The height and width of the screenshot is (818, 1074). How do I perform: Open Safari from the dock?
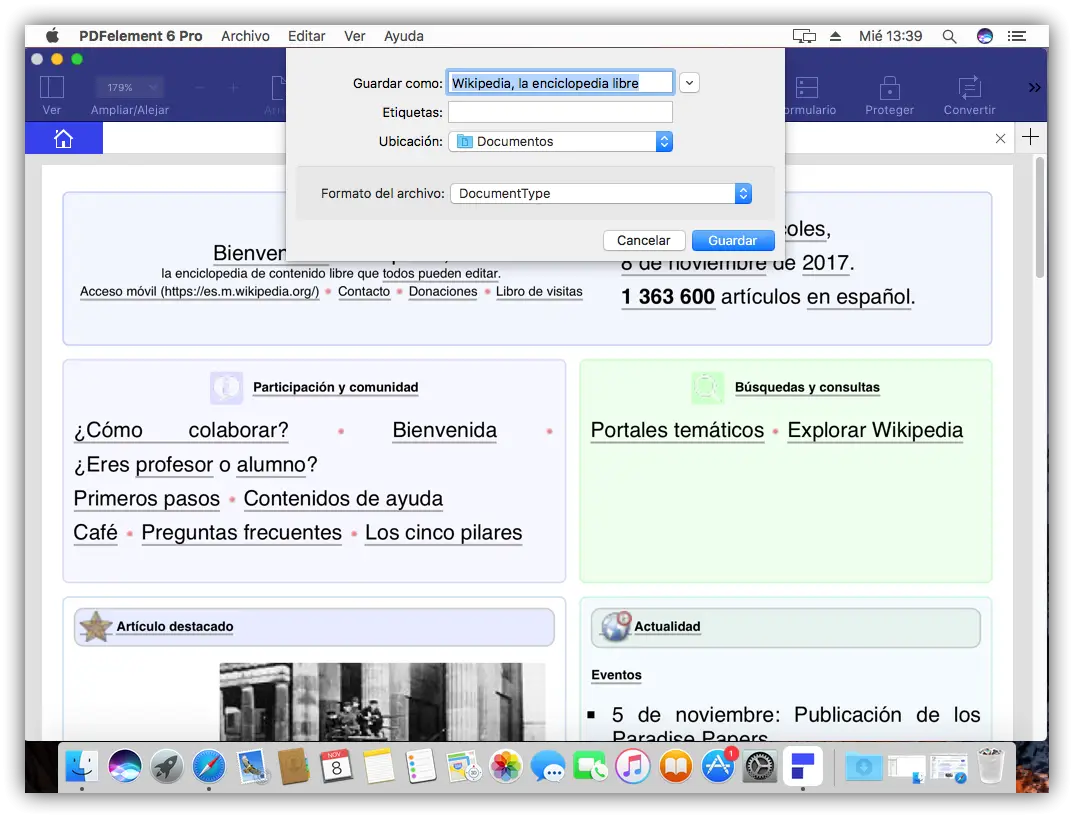(209, 765)
